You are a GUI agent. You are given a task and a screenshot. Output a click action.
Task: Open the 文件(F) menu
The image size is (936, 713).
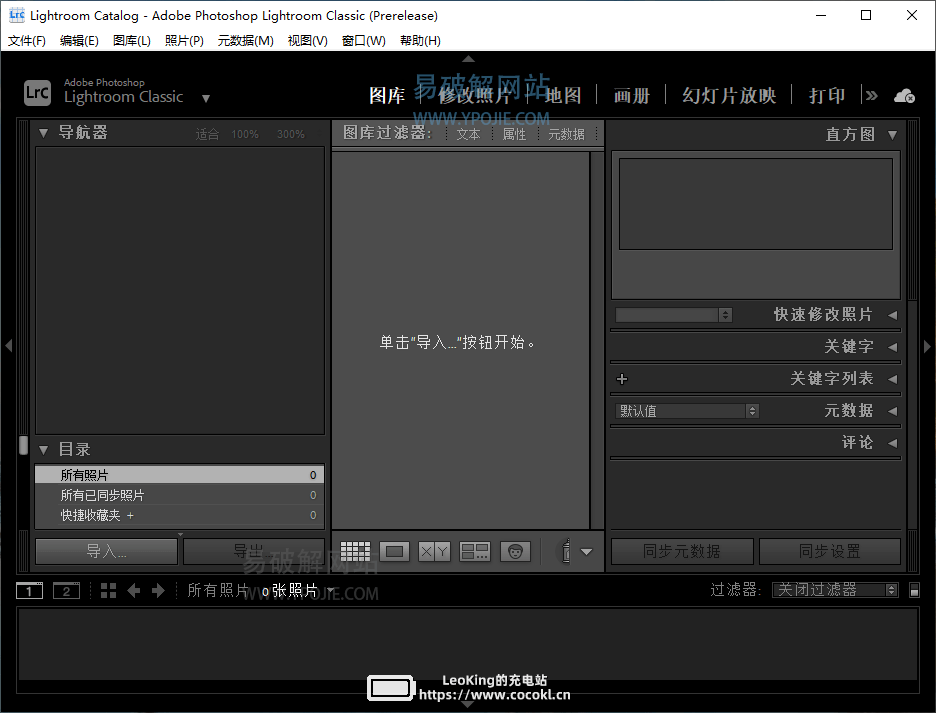(x=27, y=41)
